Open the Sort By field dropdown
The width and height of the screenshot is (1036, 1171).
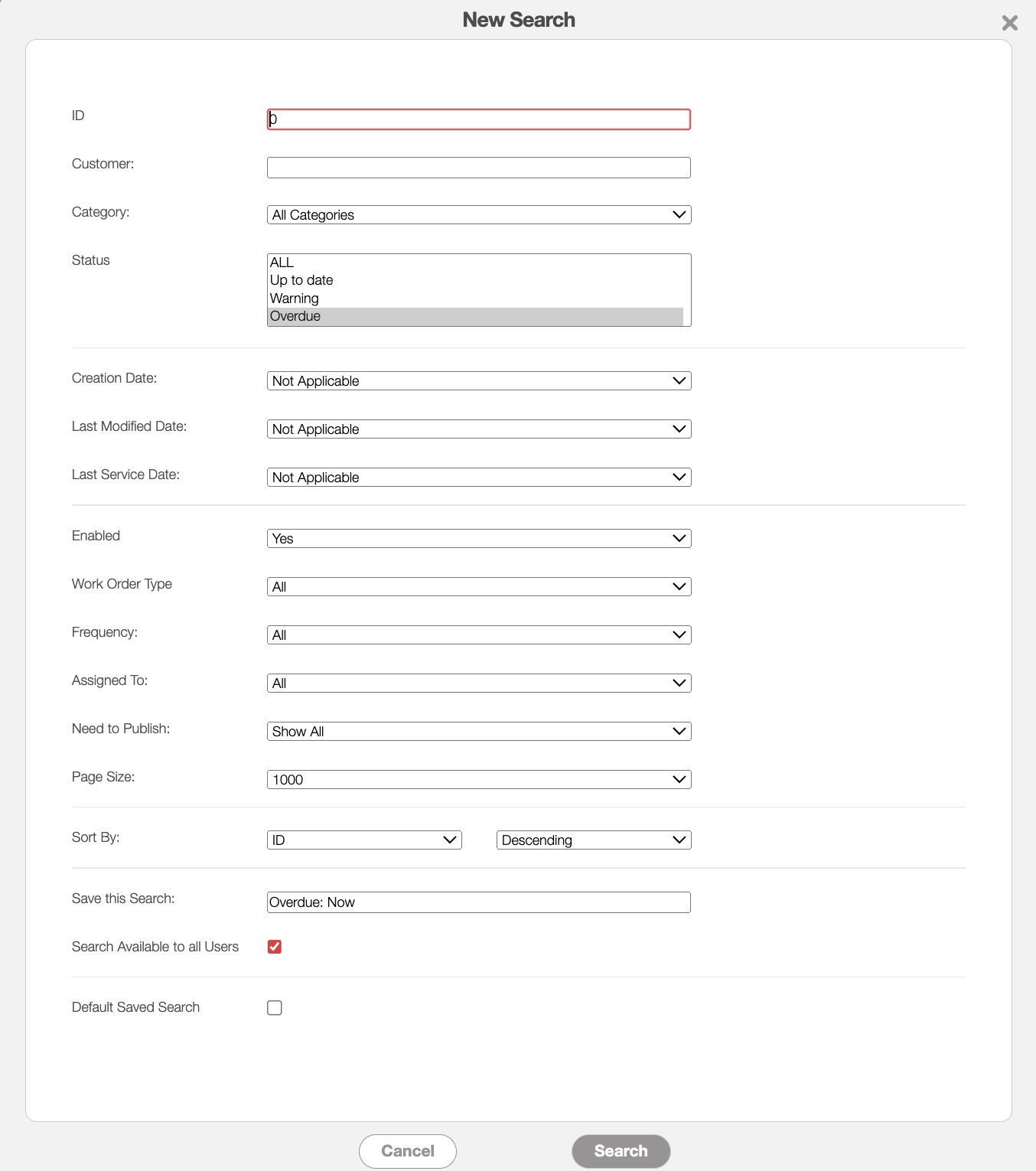click(364, 840)
